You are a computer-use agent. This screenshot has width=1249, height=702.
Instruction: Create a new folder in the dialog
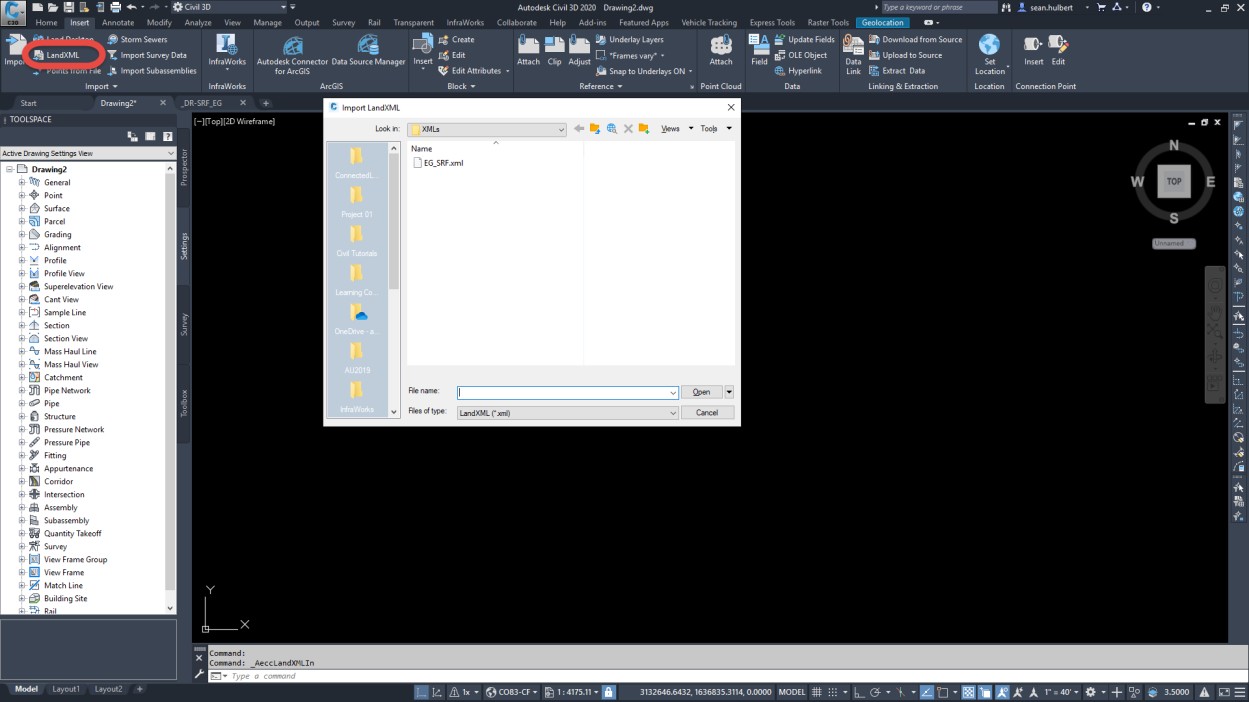click(x=644, y=129)
